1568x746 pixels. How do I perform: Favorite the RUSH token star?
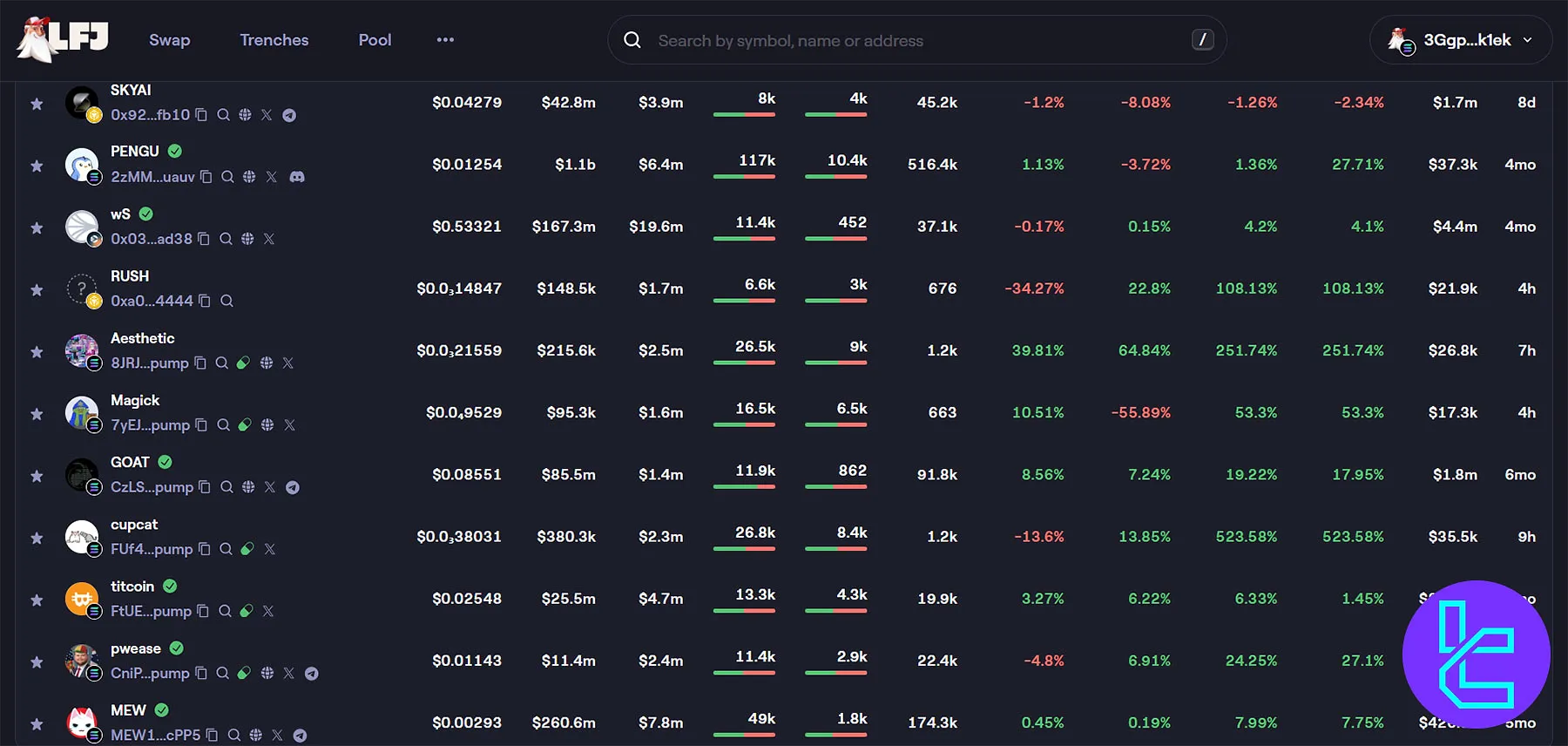click(x=37, y=289)
